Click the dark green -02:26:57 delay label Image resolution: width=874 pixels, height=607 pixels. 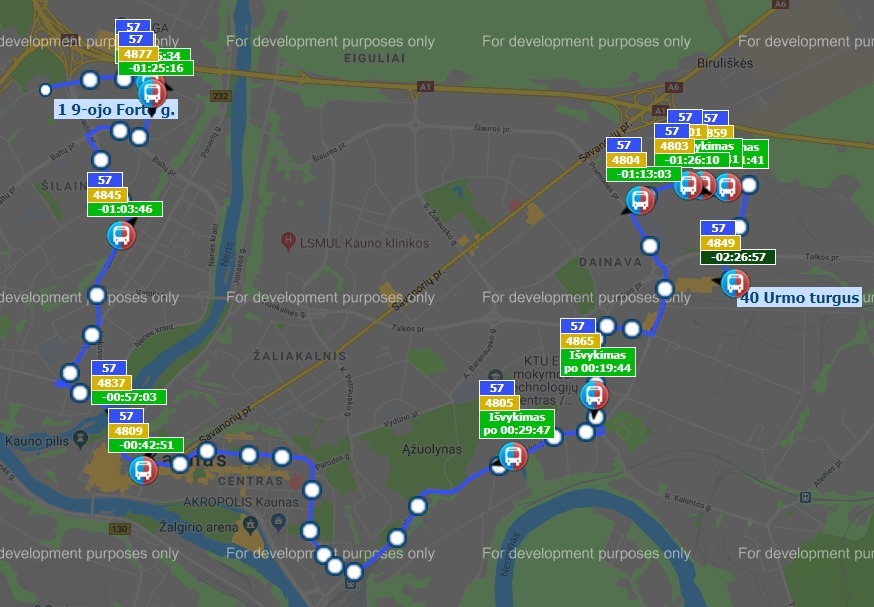coord(739,257)
